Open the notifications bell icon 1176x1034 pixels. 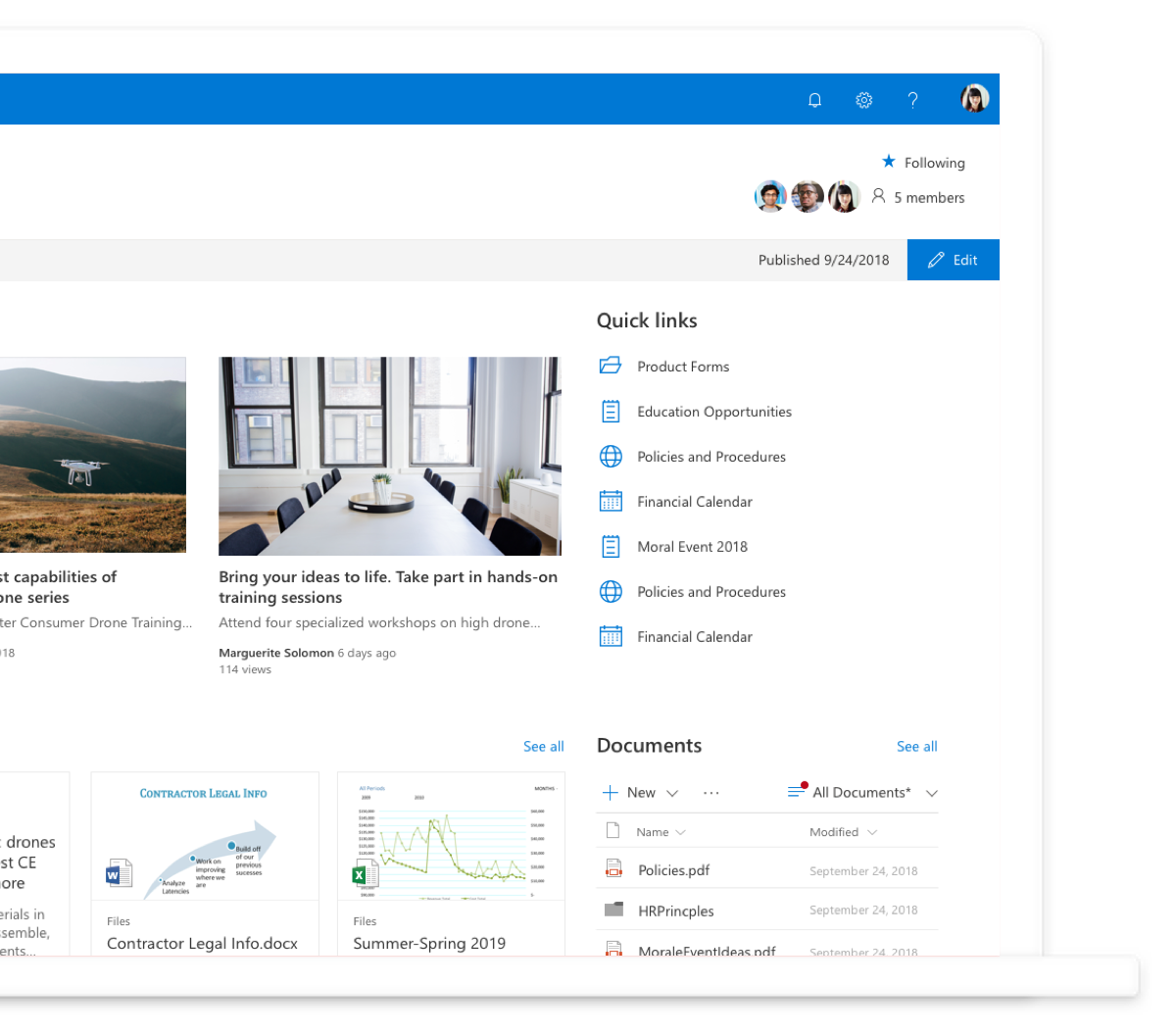click(814, 100)
